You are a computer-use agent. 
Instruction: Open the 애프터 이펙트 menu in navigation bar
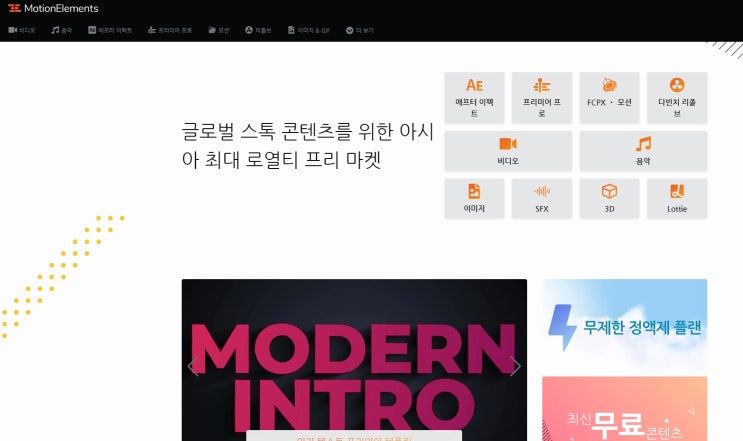click(x=110, y=30)
